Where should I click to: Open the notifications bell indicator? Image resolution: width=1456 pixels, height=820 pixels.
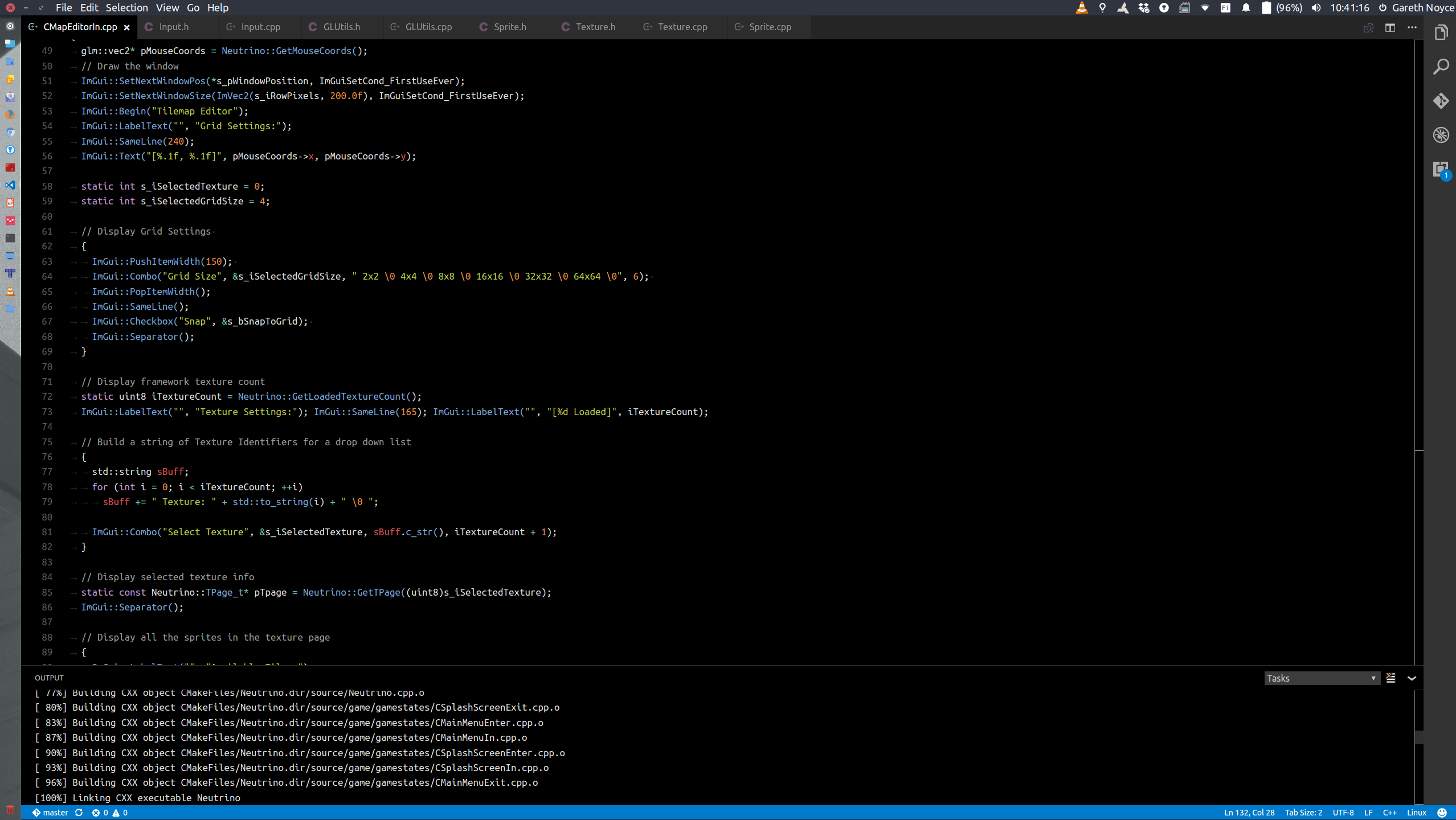coord(1246,7)
